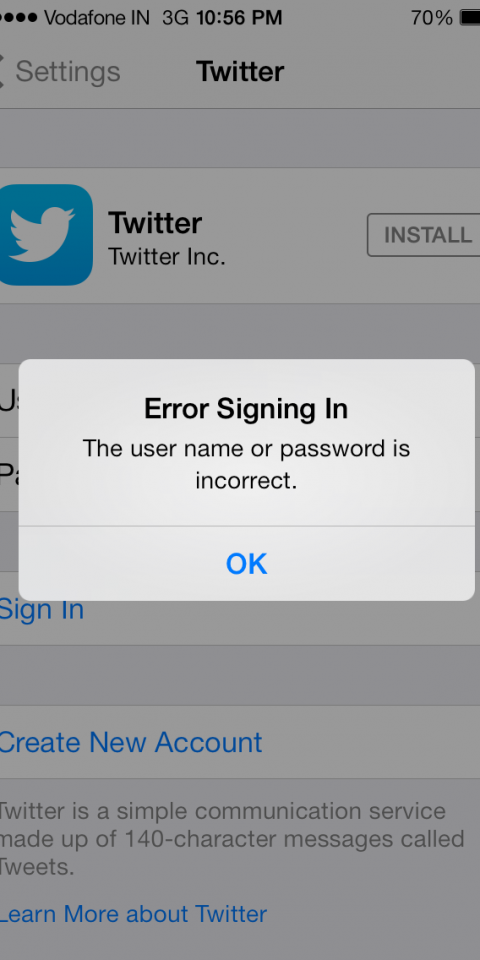Tap the Twitter page title
The height and width of the screenshot is (960, 480).
click(240, 72)
